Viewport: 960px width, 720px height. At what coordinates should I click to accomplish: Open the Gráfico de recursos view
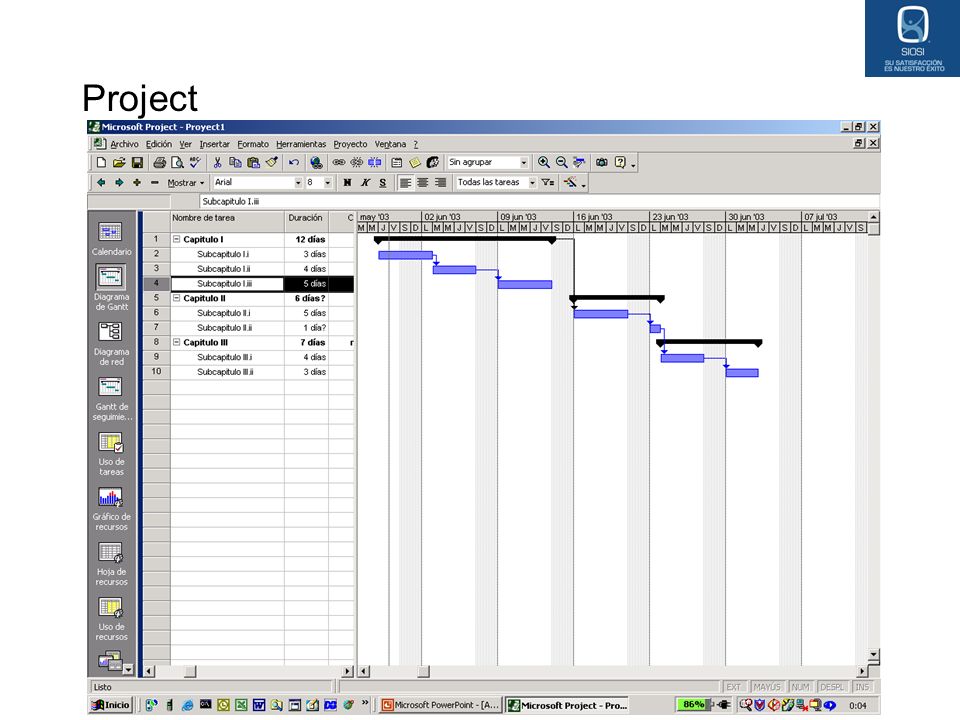(111, 509)
